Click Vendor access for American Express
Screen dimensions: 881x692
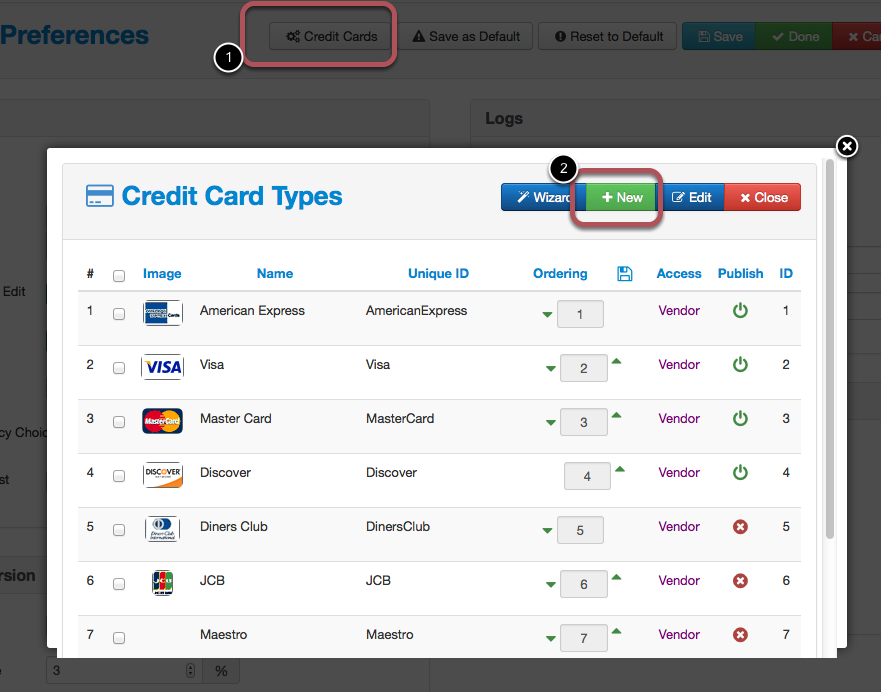[679, 311]
